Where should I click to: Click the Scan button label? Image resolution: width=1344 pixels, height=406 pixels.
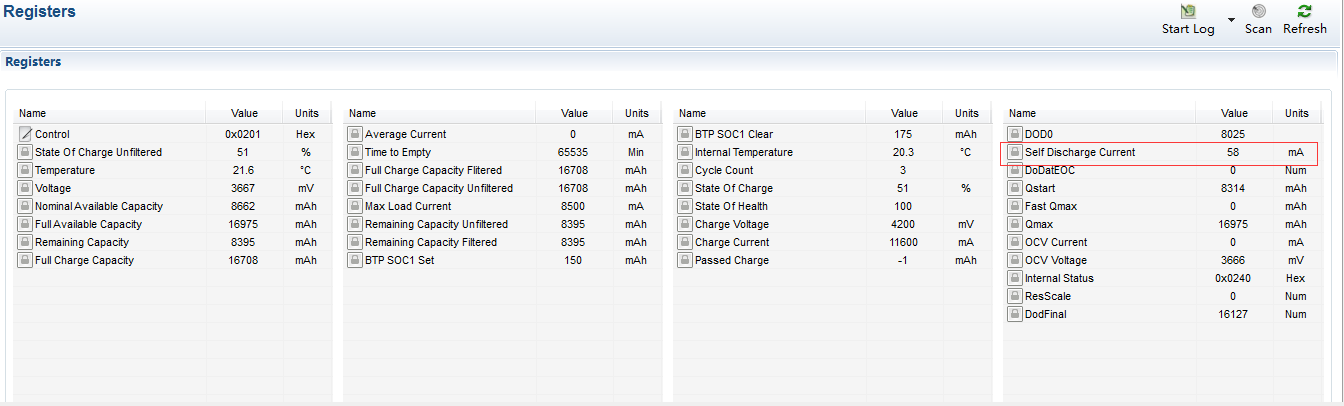click(x=1258, y=29)
